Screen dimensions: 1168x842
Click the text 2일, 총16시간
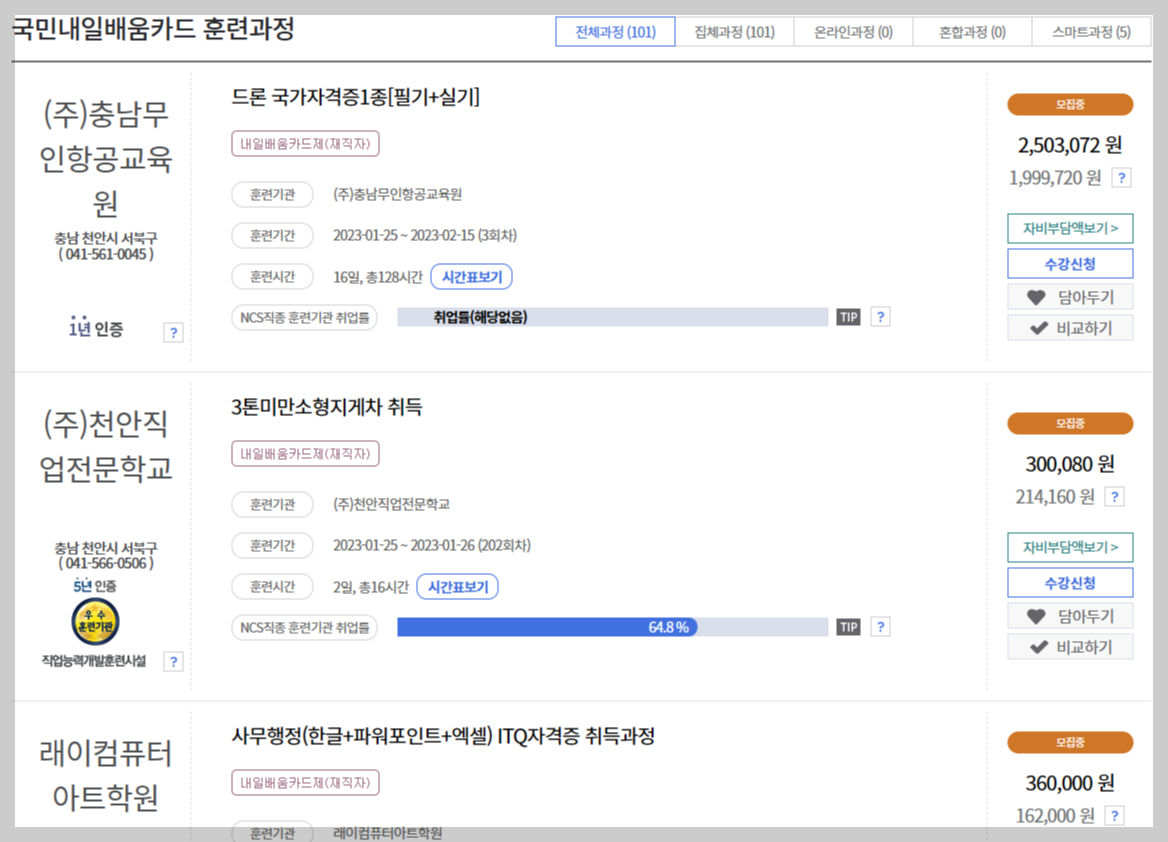[x=370, y=587]
